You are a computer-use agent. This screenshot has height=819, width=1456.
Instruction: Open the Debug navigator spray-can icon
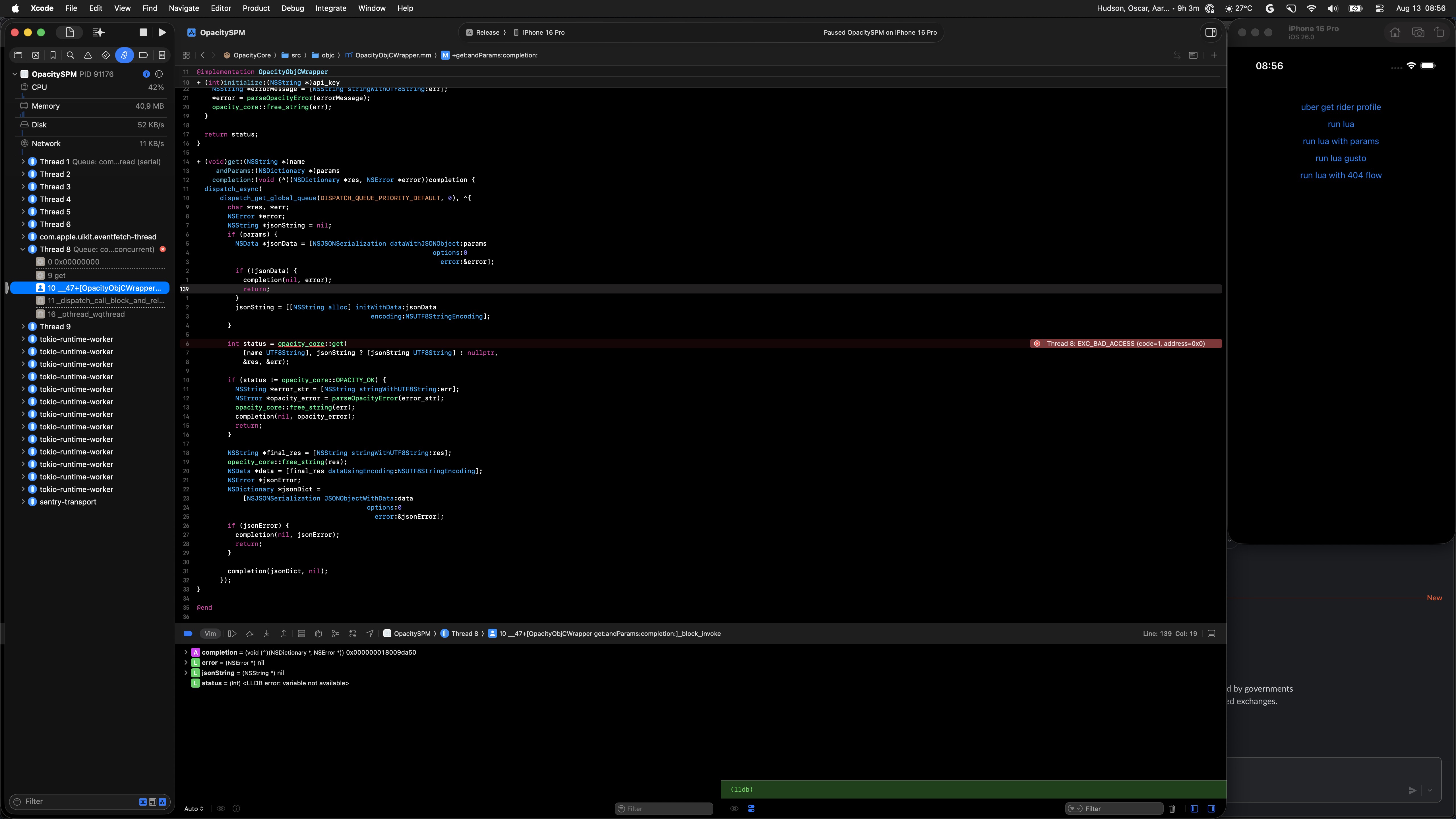click(124, 55)
